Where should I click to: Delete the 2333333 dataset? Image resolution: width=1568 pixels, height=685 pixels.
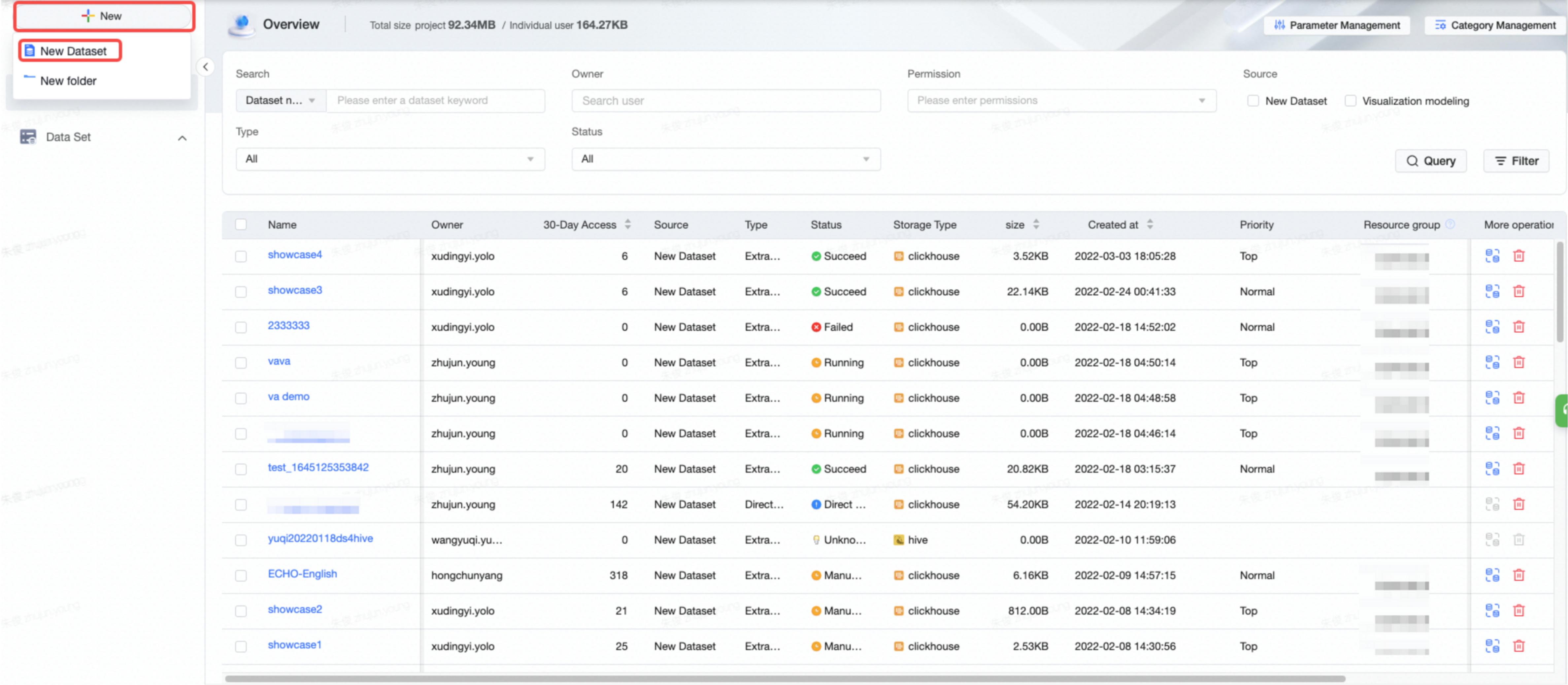pos(1519,327)
